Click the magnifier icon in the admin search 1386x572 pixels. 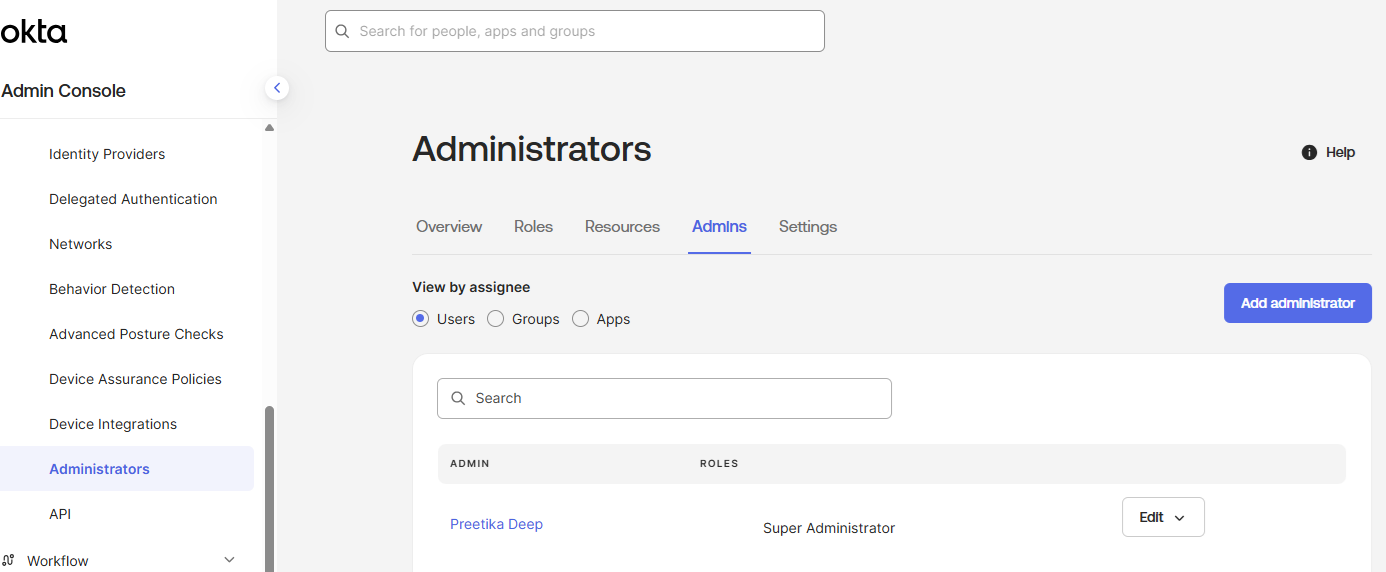pos(459,398)
